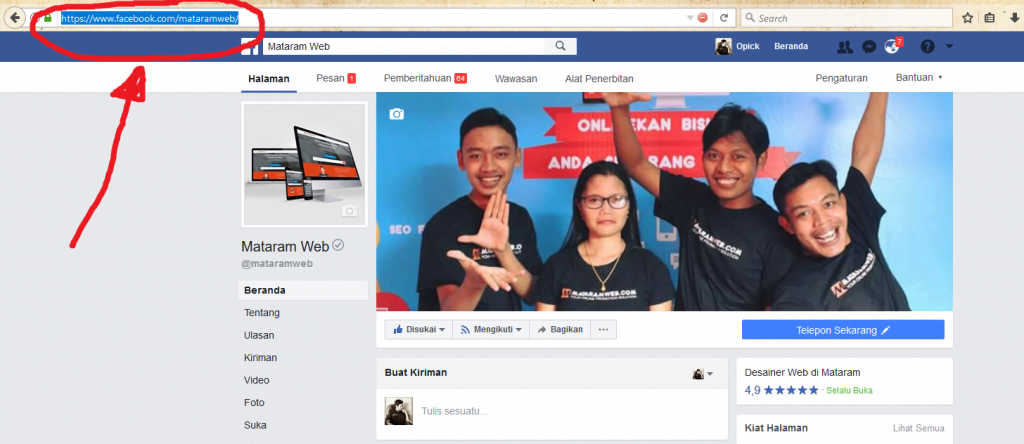Image resolution: width=1024 pixels, height=444 pixels.
Task: Expand the account menu arrow in top bar
Action: pyautogui.click(x=949, y=46)
